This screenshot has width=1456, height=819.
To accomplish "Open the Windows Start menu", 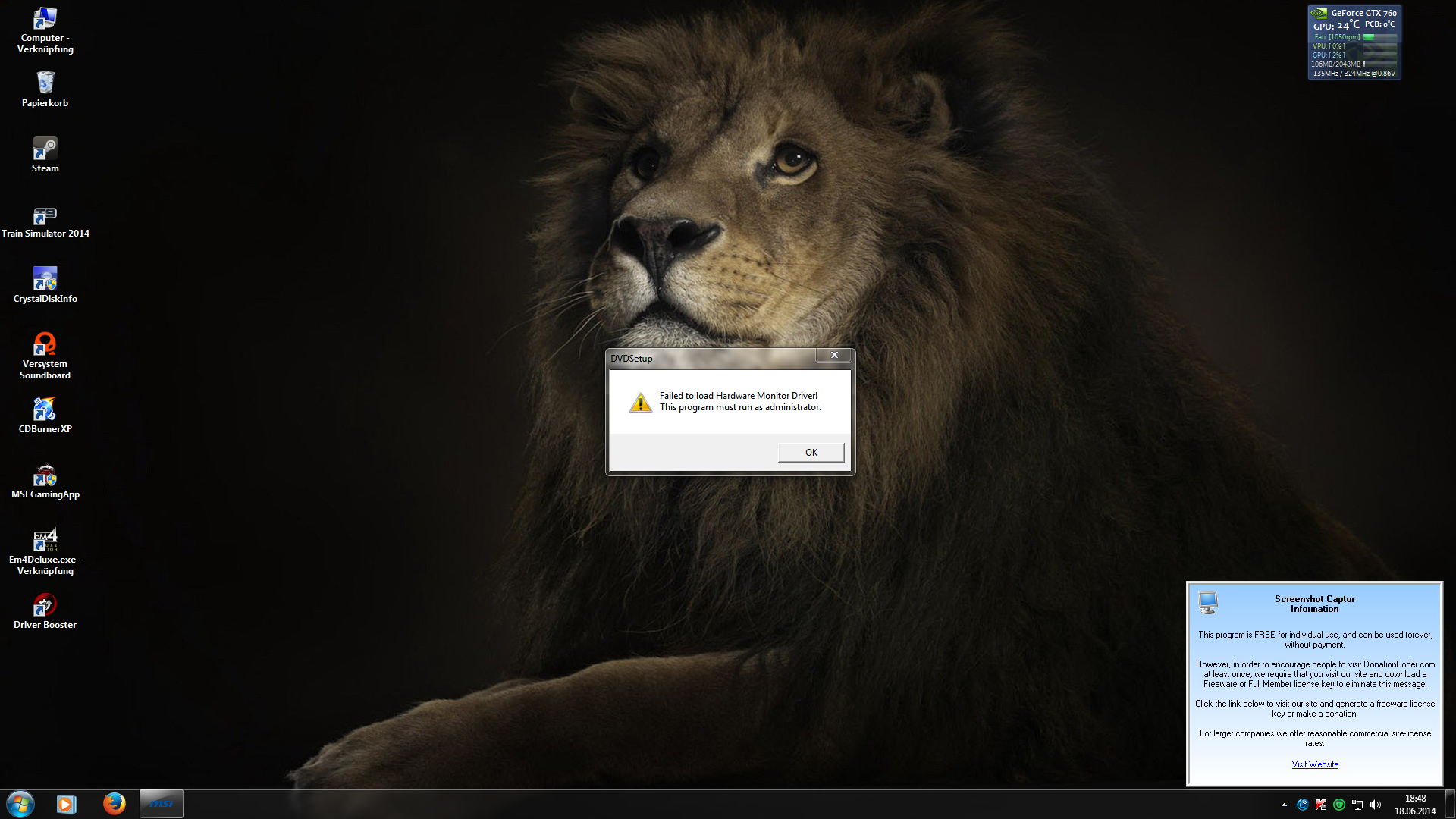I will point(20,804).
